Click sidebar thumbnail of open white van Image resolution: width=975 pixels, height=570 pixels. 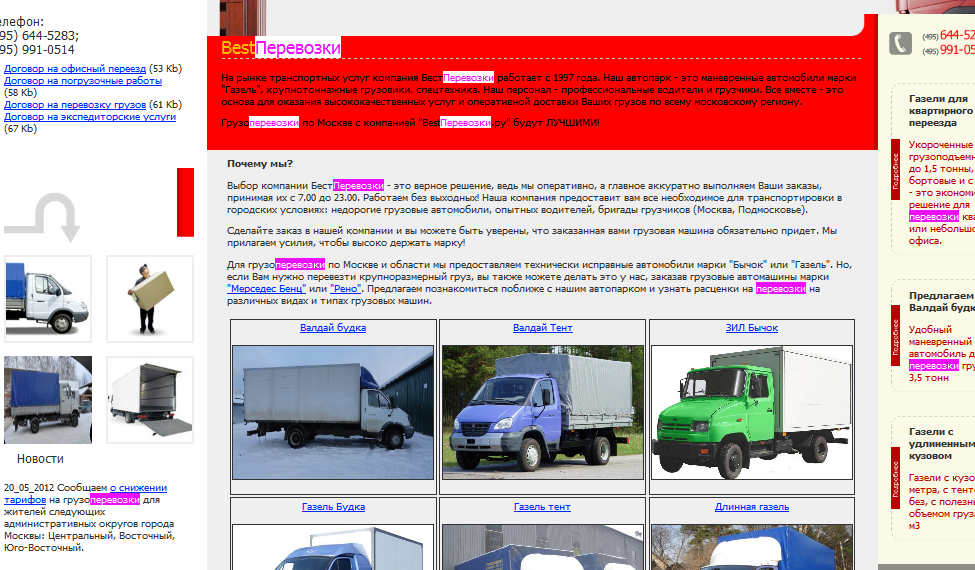[150, 400]
